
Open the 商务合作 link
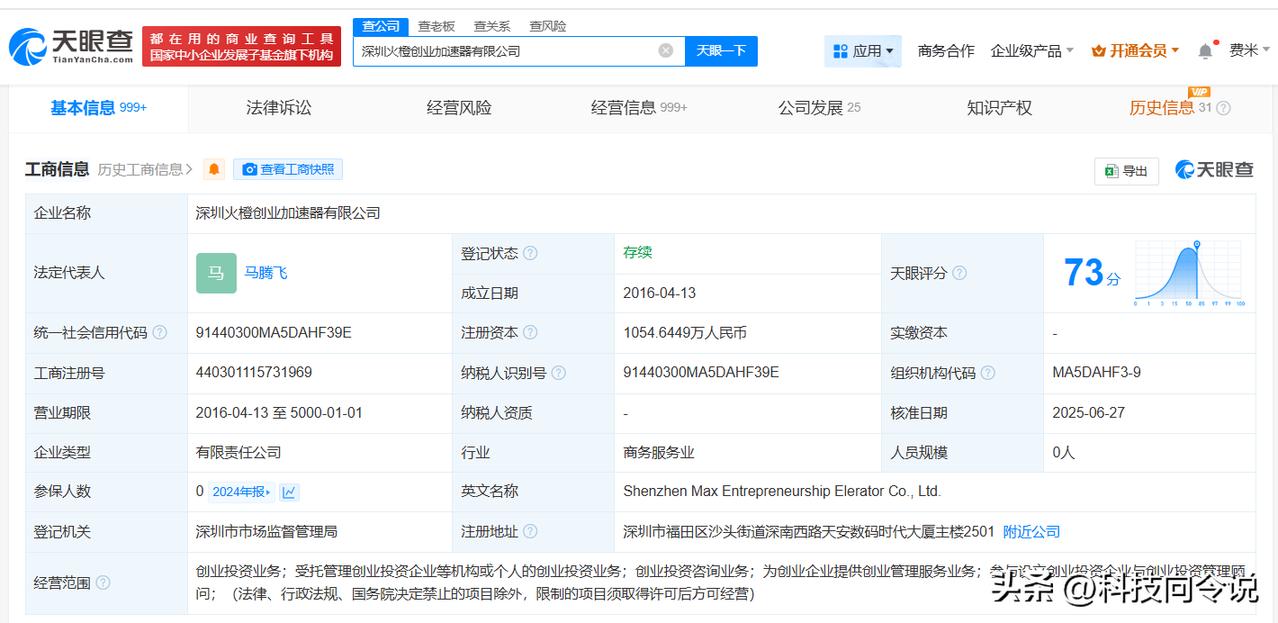click(946, 51)
